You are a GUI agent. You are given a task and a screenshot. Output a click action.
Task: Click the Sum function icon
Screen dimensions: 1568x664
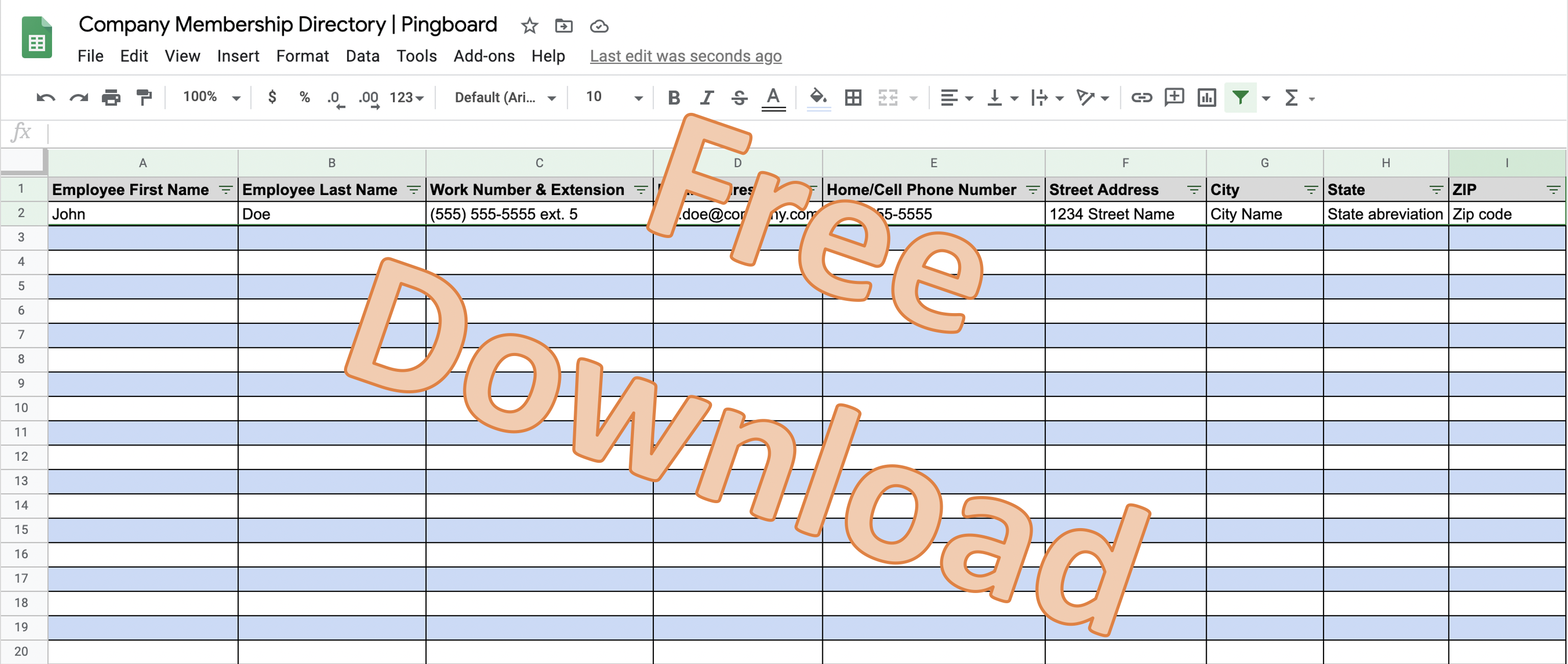point(1296,97)
